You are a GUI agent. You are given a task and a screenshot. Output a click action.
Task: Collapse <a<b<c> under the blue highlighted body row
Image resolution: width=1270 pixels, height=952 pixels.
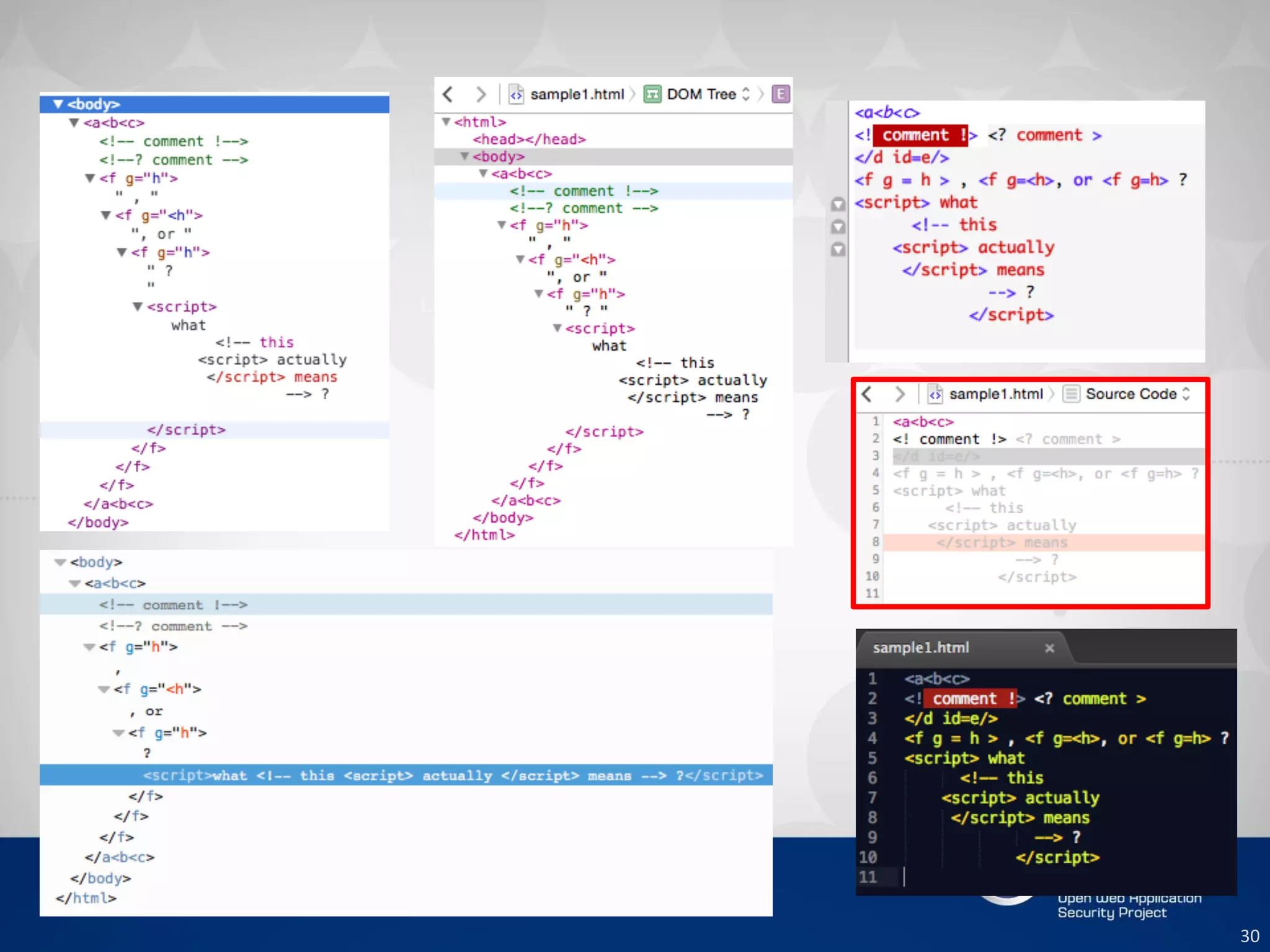[x=74, y=123]
